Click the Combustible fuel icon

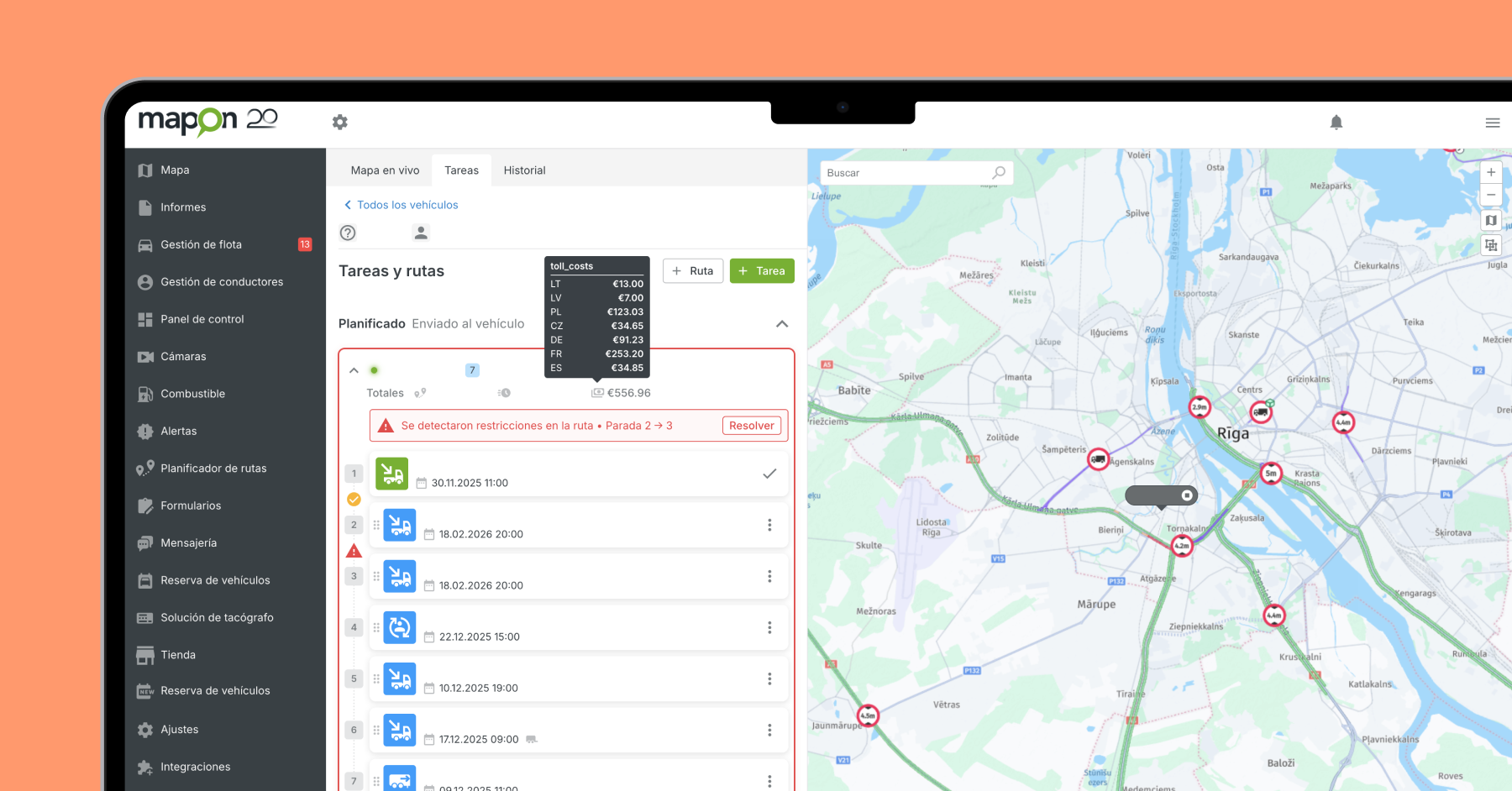(145, 394)
